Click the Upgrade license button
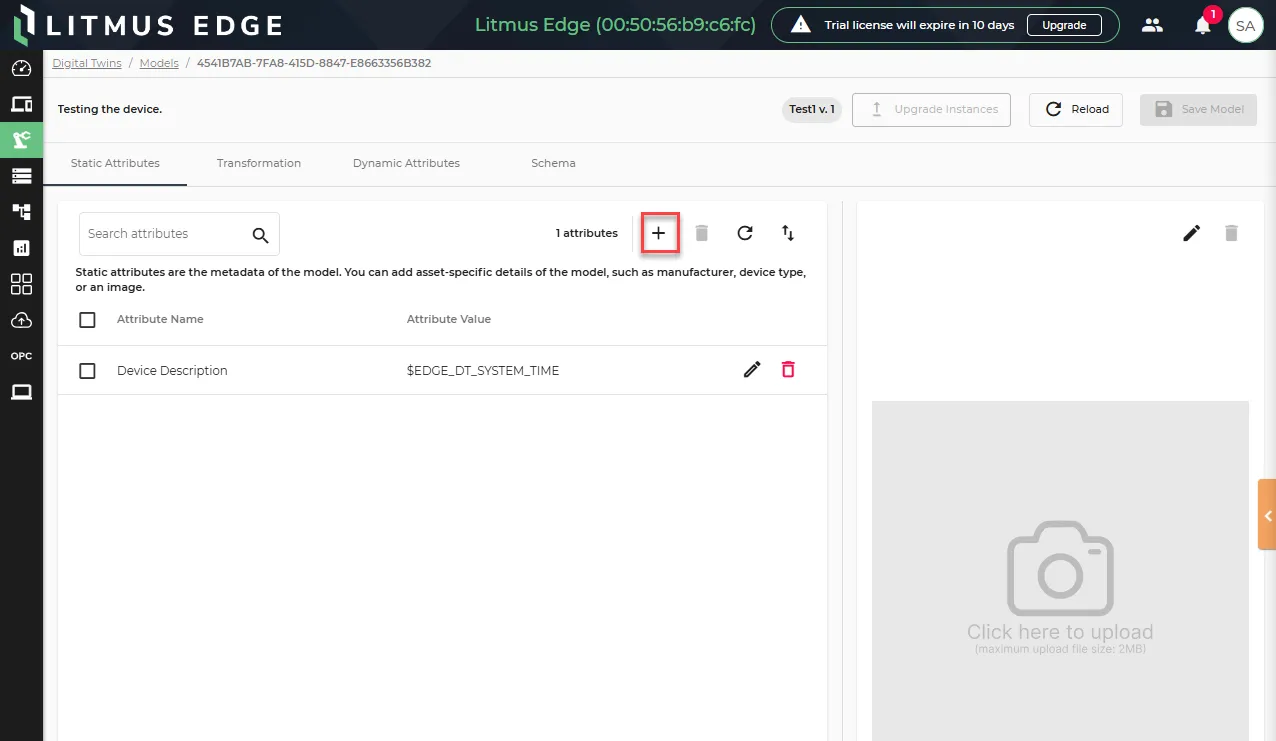This screenshot has height=741, width=1276. click(x=1064, y=25)
